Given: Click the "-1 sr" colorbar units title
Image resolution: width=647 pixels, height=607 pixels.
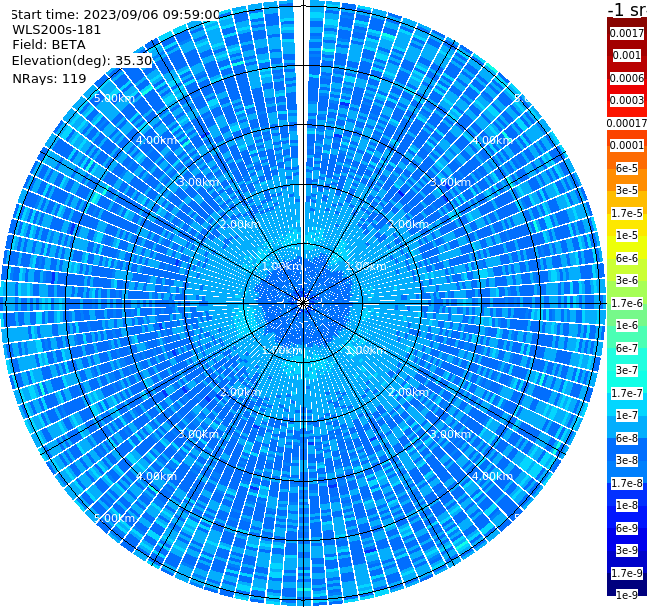Looking at the screenshot, I should (627, 9).
